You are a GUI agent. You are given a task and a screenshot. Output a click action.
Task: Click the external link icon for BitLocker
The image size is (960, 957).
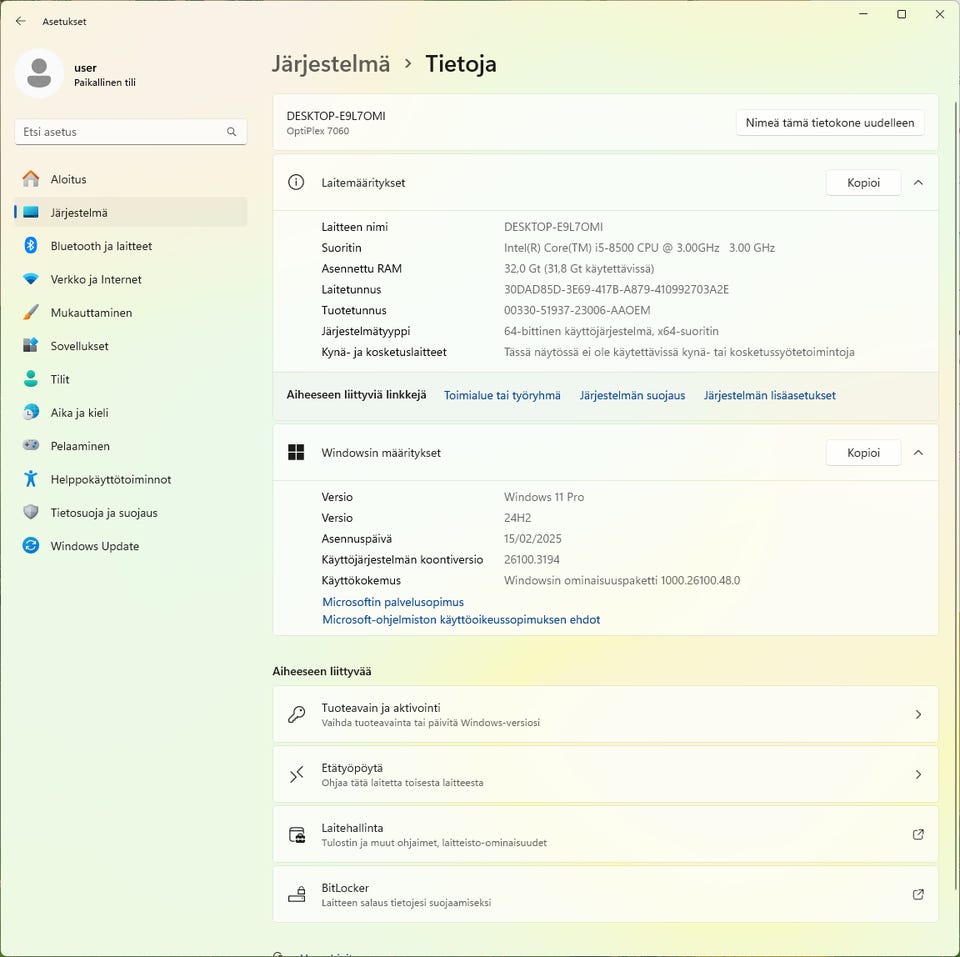[918, 895]
